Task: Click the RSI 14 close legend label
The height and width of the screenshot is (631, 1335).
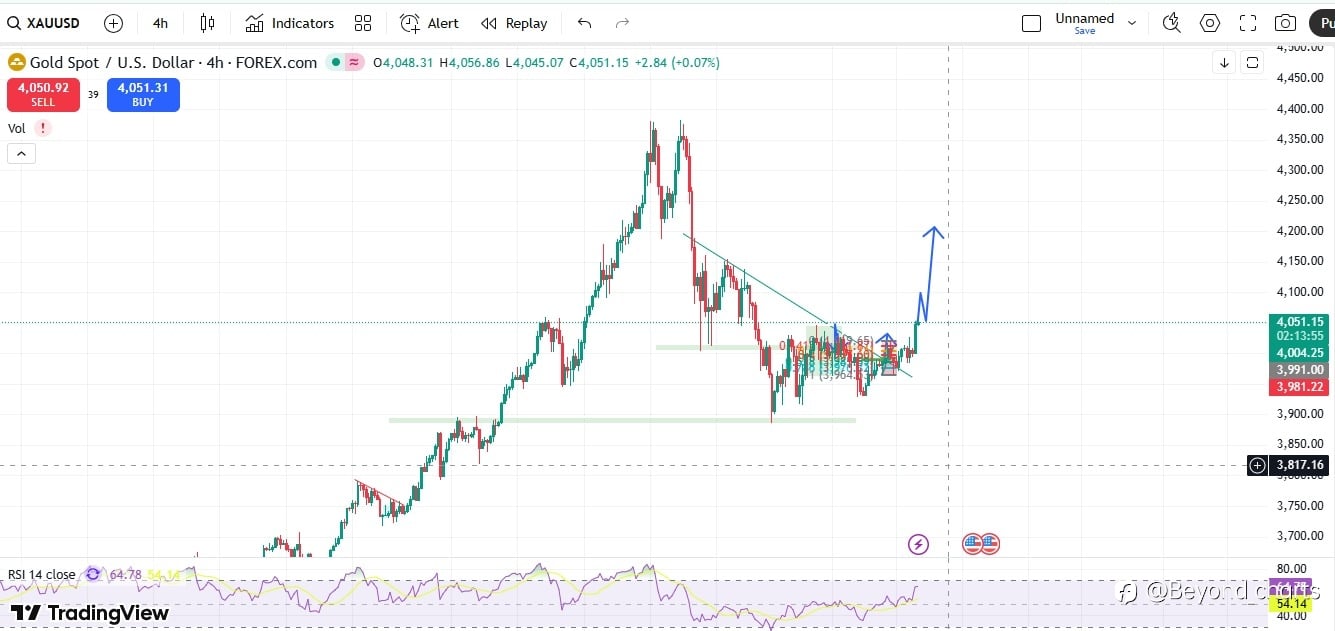Action: [41, 574]
